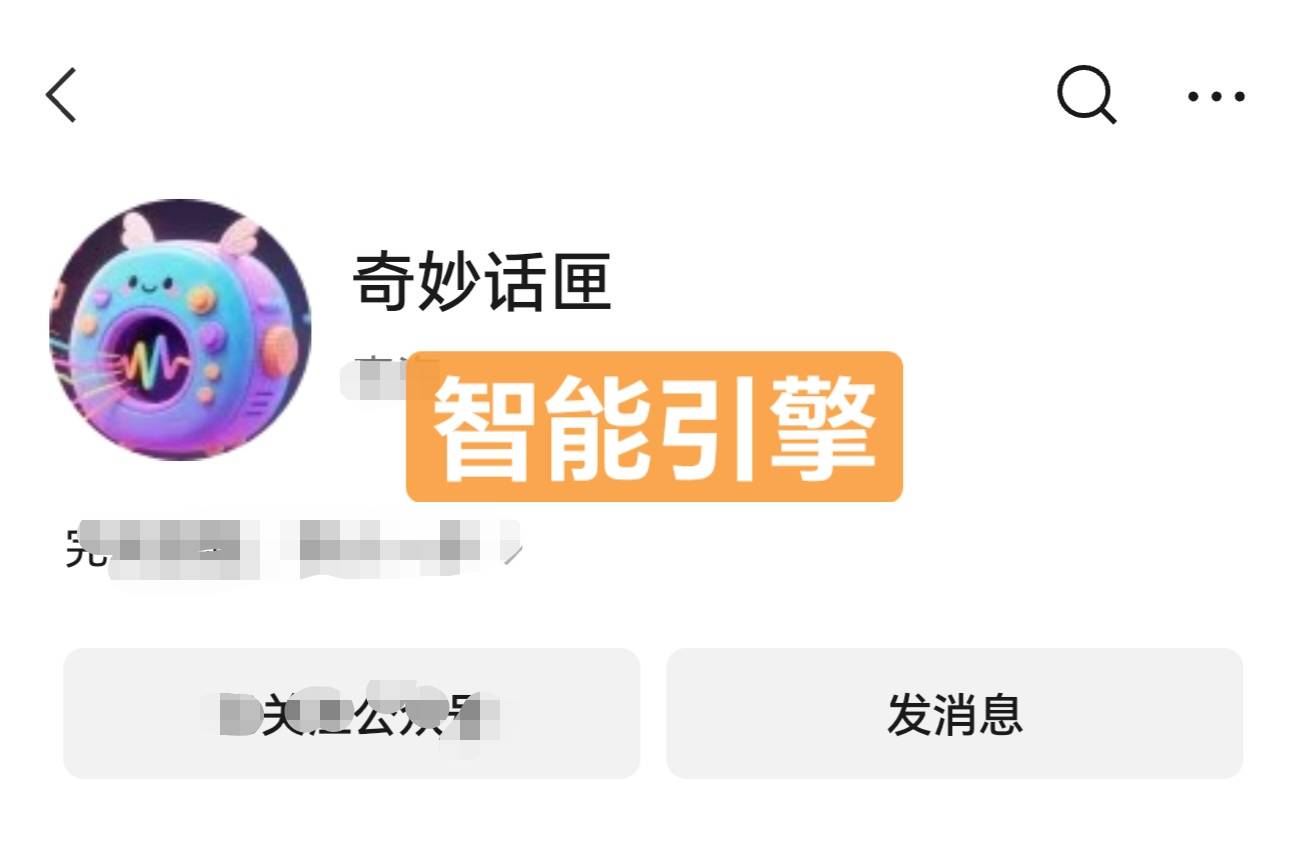The width and height of the screenshot is (1309, 853).
Task: Start a chat with 奇妙话匣 via 发消息
Action: tap(954, 713)
